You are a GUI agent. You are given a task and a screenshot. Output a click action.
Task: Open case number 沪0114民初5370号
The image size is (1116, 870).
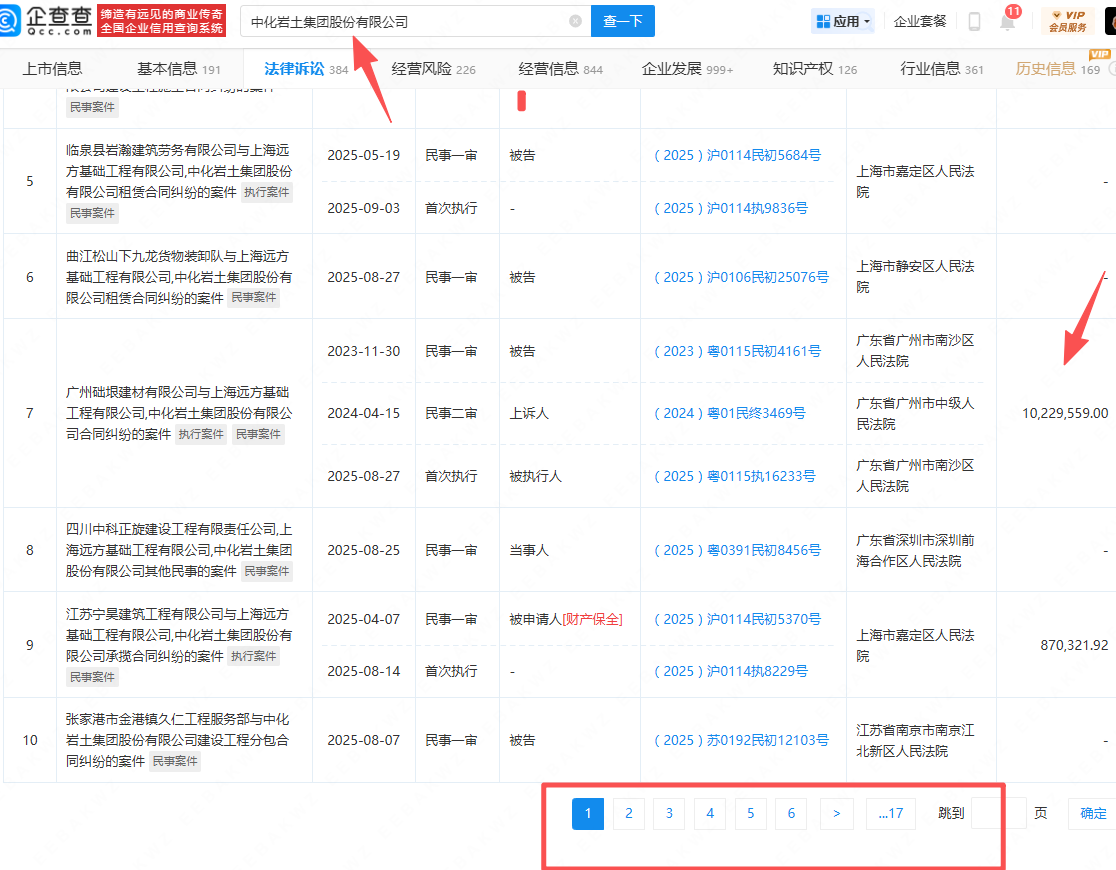click(x=737, y=619)
